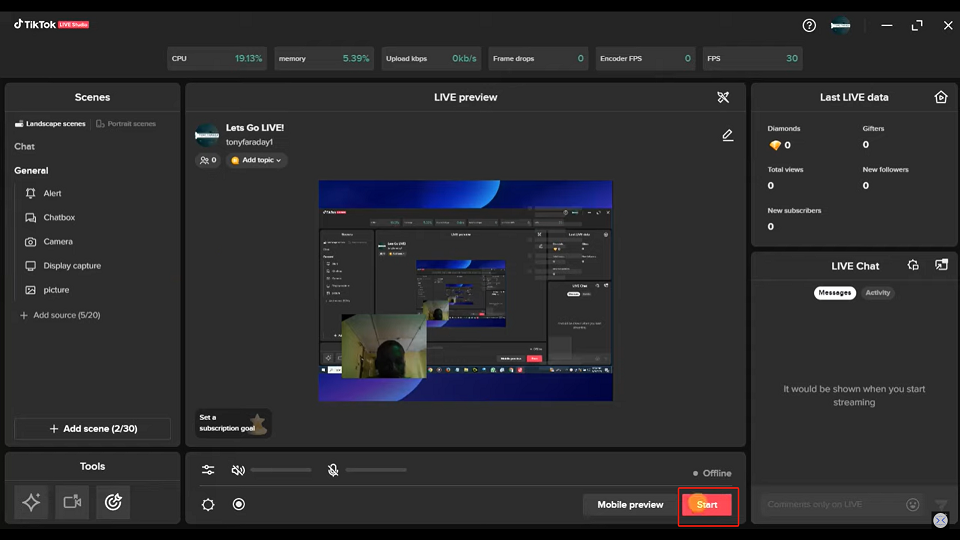
Task: Adjust the microphone volume slider
Action: tap(376, 470)
